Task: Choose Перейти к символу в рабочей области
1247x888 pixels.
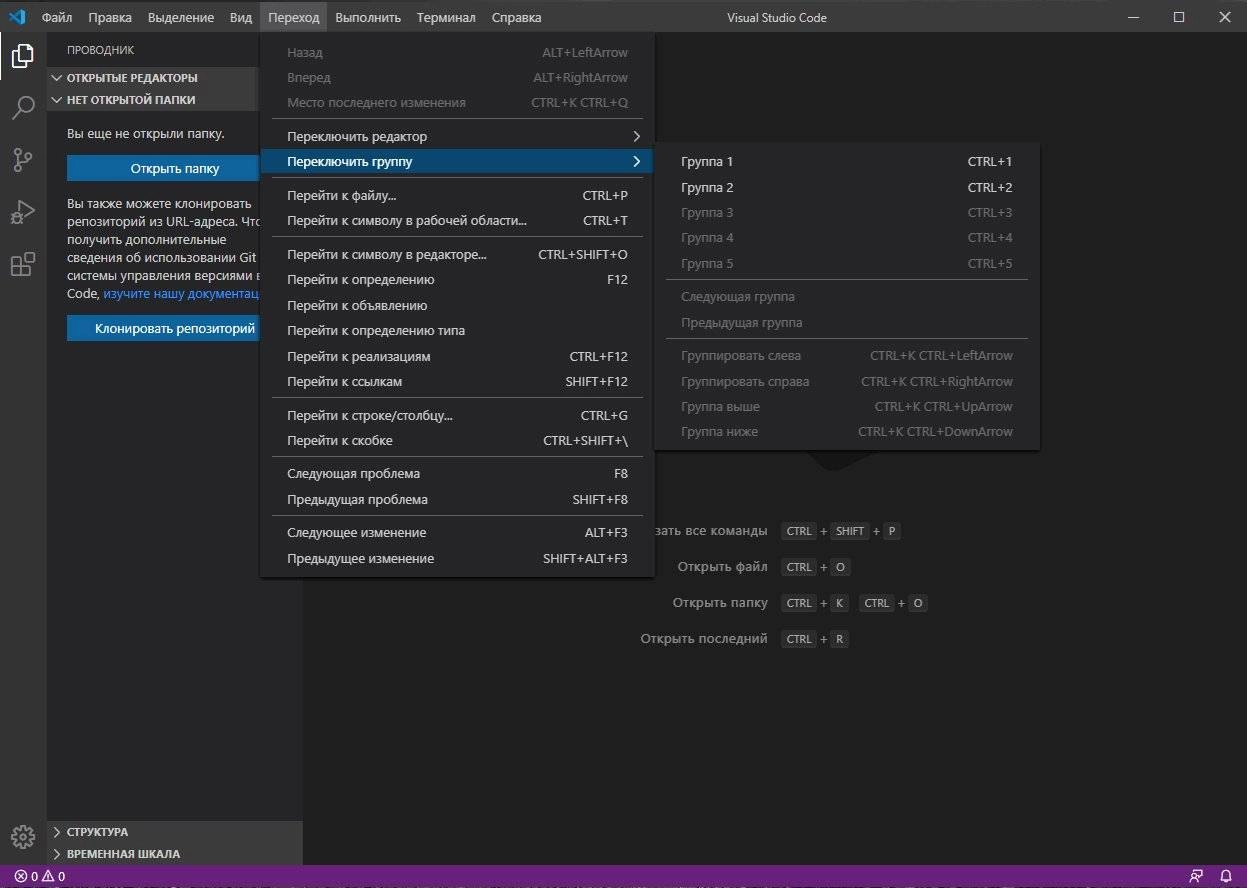Action: [457, 221]
